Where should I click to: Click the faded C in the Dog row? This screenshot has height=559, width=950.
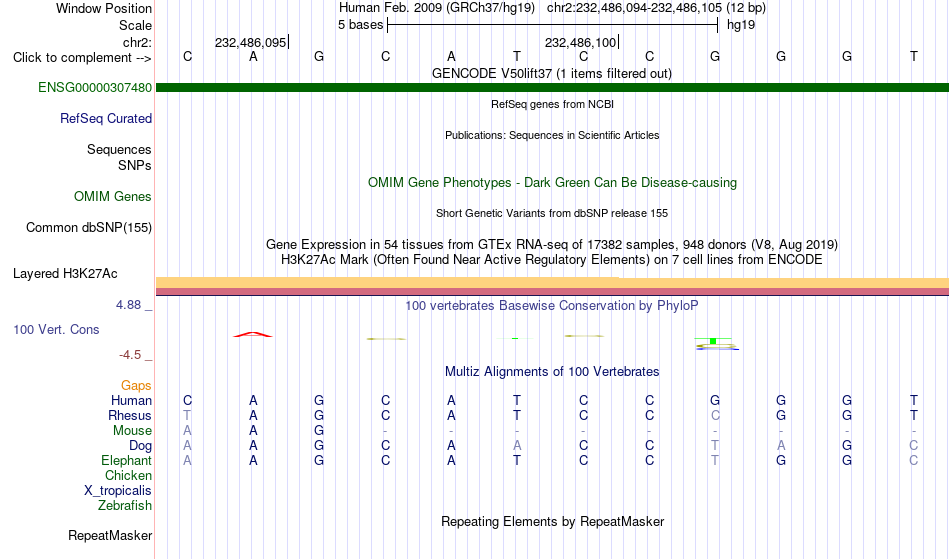tap(914, 446)
